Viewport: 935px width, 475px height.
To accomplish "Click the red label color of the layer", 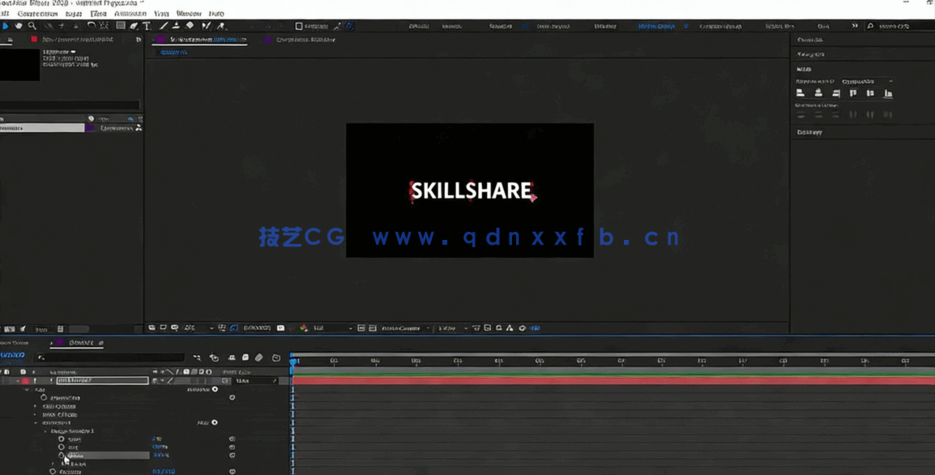I will (x=25, y=381).
